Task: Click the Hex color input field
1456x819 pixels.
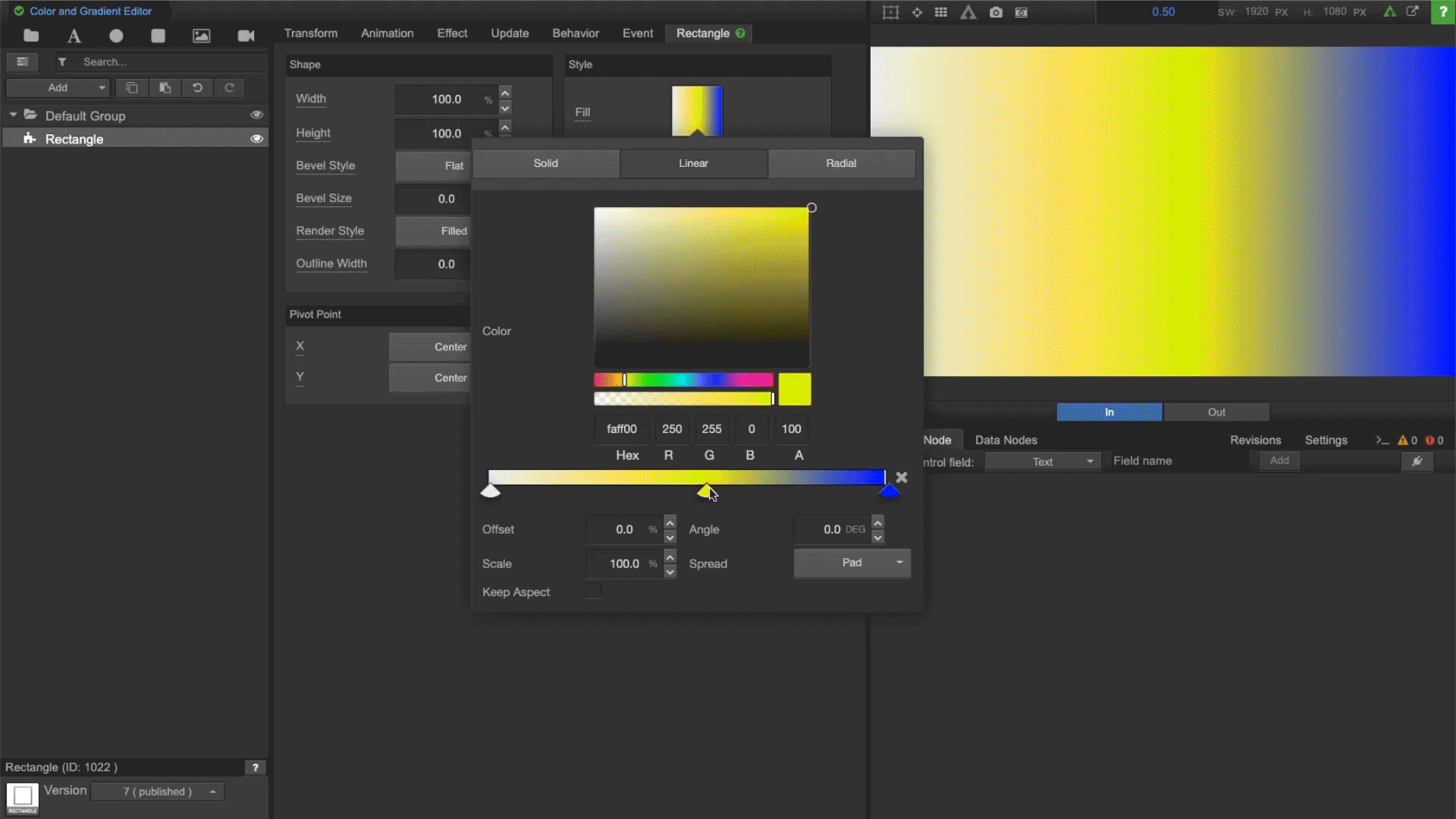Action: (621, 429)
